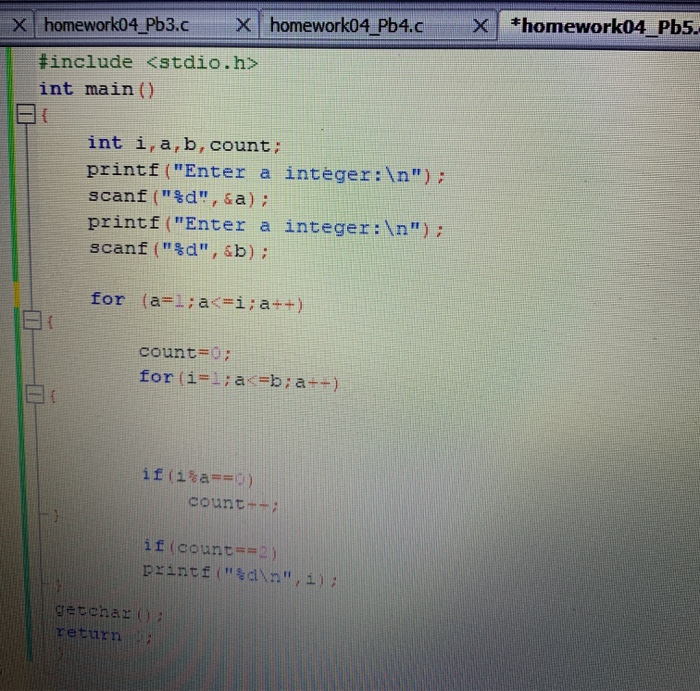The image size is (700, 691).
Task: Switch to the homework04_Pb4.c tab
Action: pyautogui.click(x=346, y=26)
